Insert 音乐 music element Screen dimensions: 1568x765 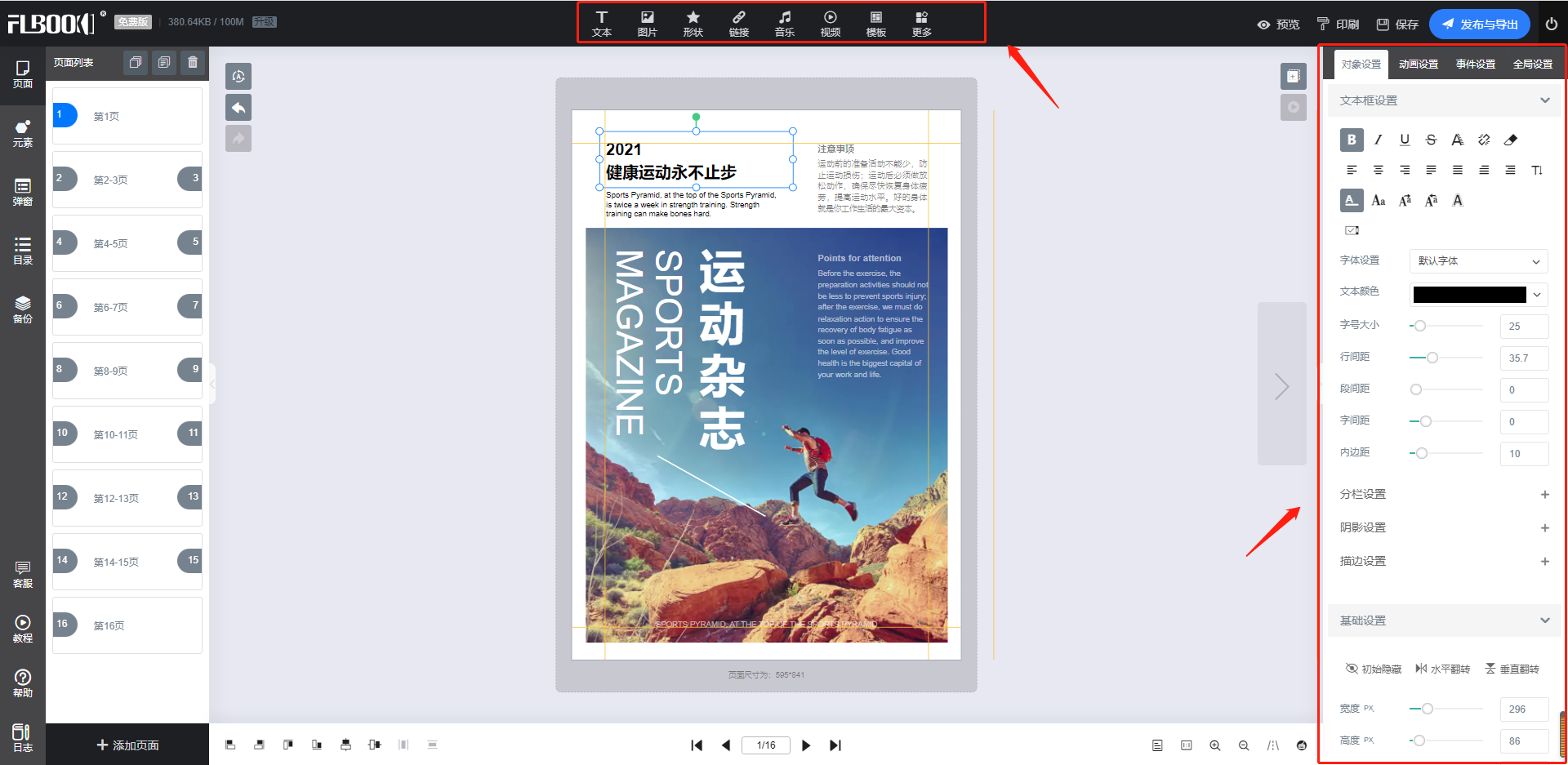pyautogui.click(x=785, y=24)
